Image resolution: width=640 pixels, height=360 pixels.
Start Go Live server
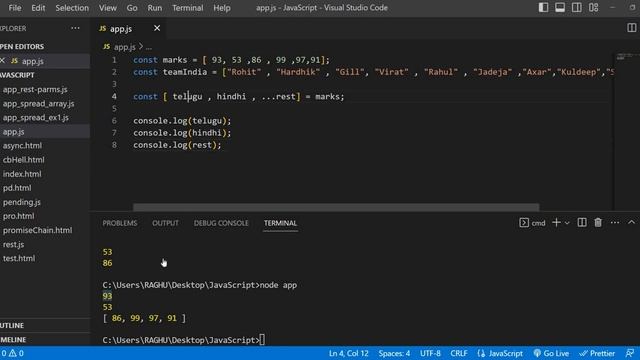click(551, 353)
